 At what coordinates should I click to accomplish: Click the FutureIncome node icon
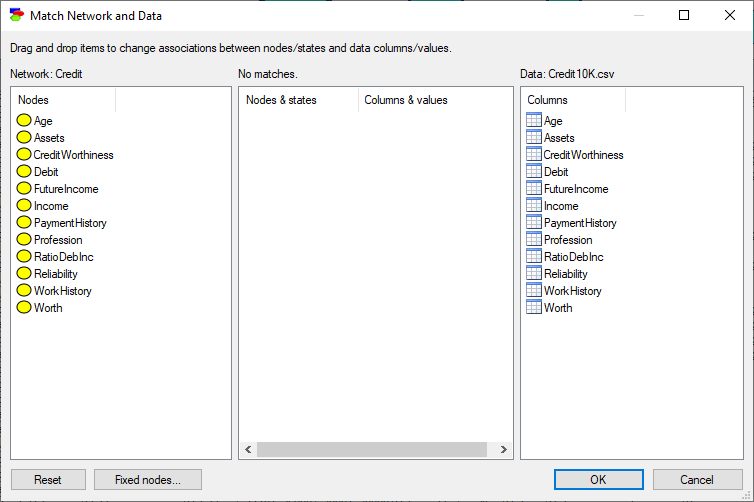click(x=24, y=188)
